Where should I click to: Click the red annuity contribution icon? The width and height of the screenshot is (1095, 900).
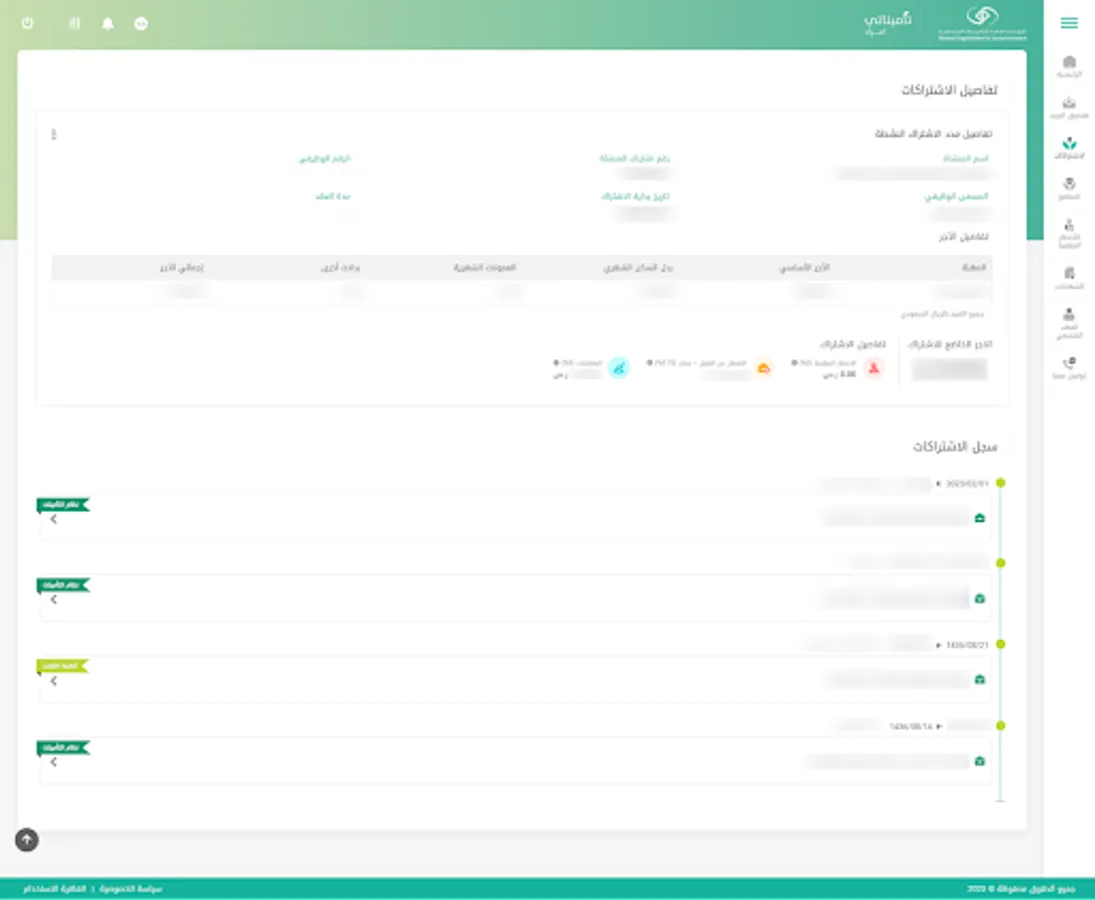pos(874,368)
